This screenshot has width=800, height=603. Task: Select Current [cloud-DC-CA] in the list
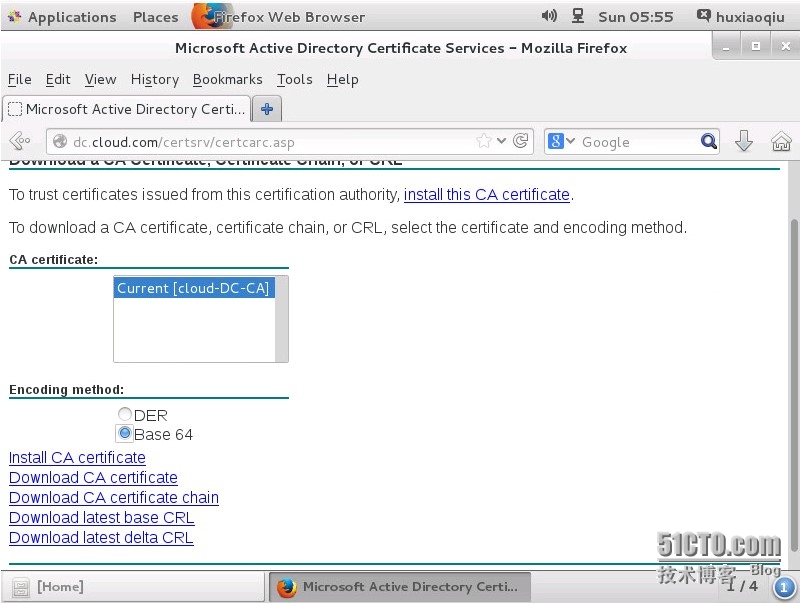tap(194, 288)
